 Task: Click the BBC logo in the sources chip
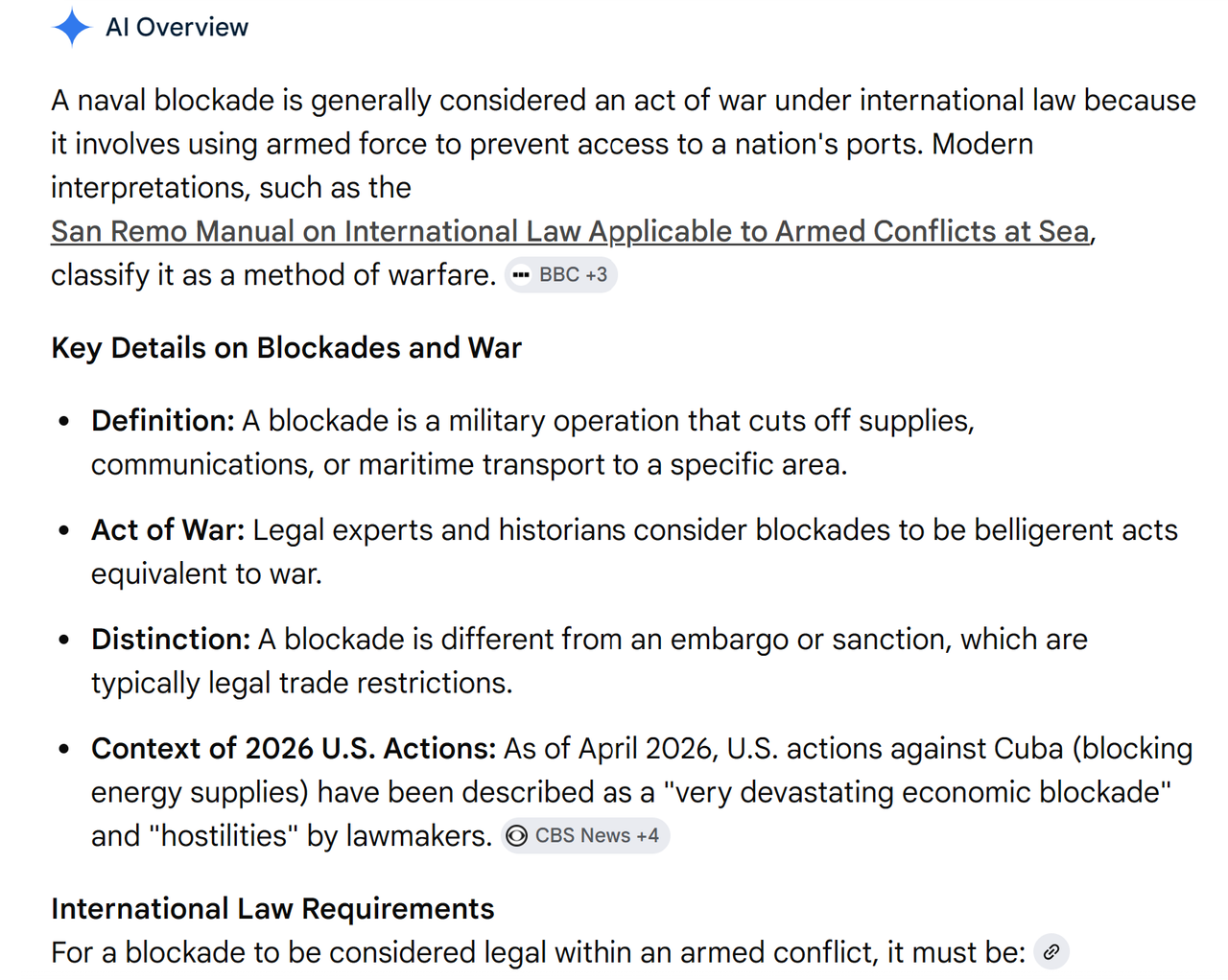point(521,275)
